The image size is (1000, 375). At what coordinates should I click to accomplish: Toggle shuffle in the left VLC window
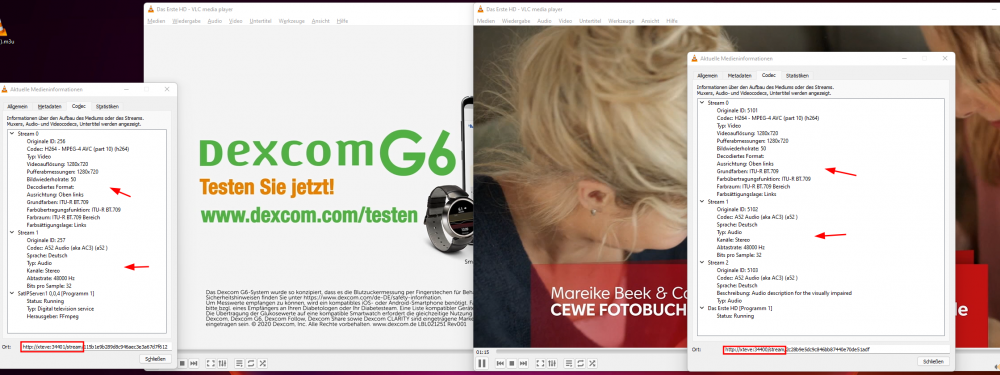[x=263, y=363]
